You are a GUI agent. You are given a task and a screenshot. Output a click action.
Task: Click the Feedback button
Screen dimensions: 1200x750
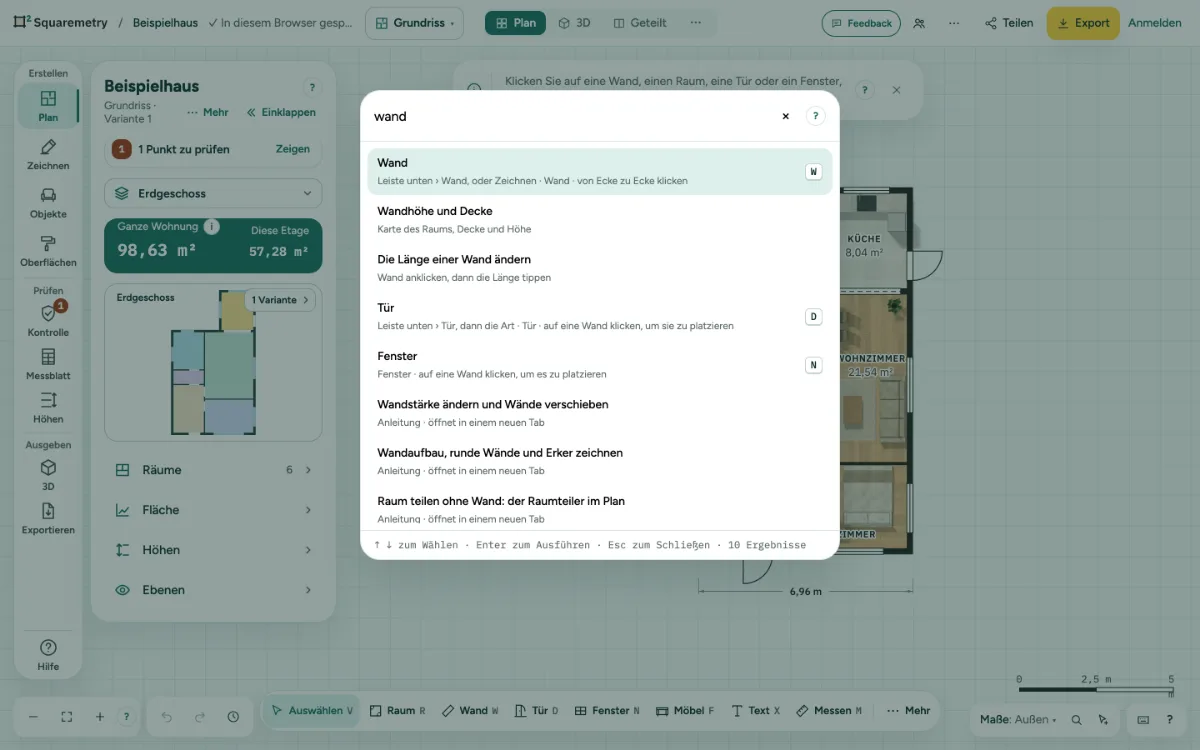[861, 23]
